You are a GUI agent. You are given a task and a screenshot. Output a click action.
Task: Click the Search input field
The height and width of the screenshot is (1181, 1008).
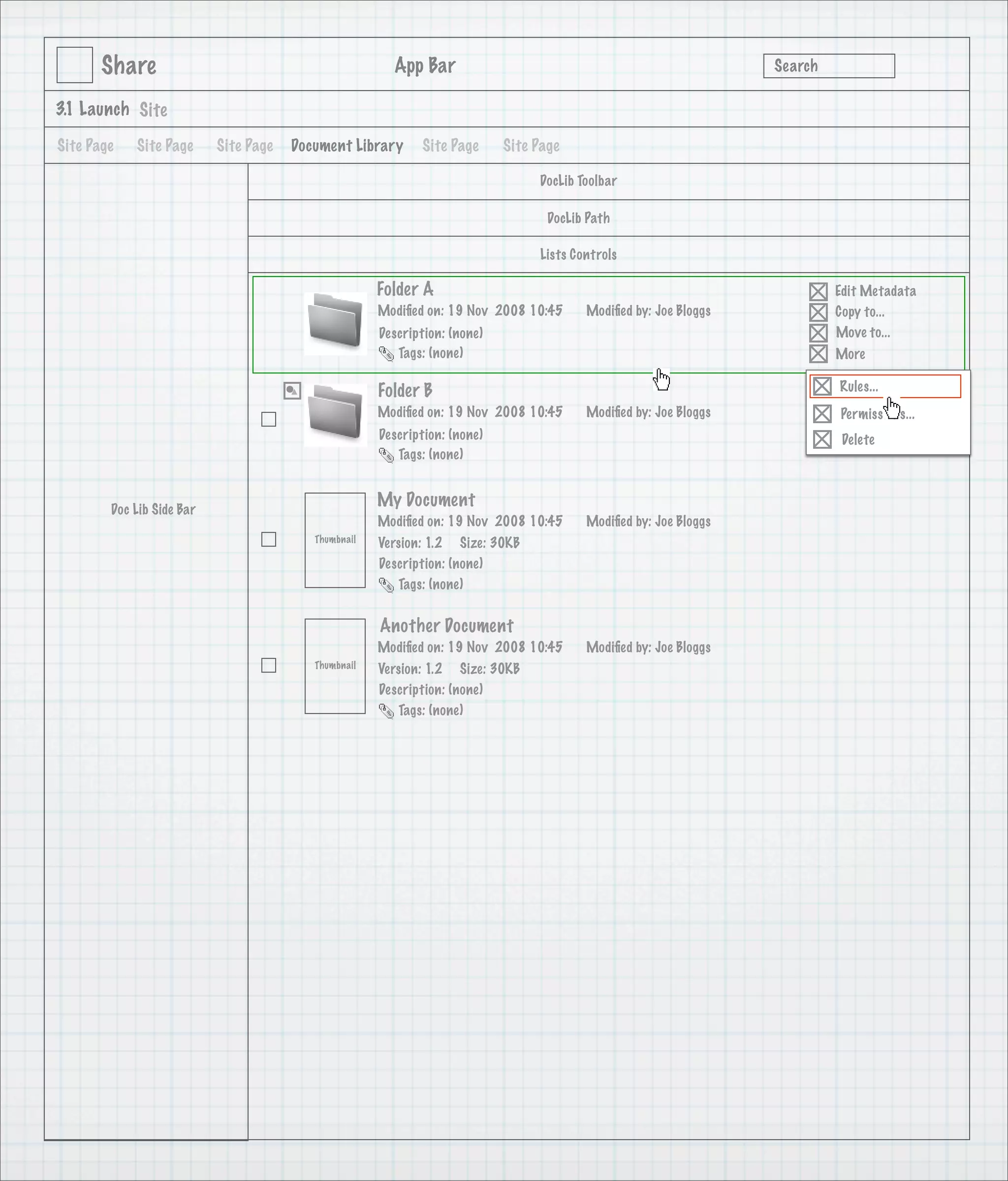[x=829, y=66]
